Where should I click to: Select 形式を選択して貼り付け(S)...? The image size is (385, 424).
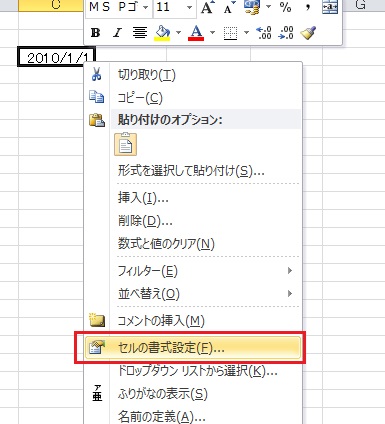coord(193,171)
